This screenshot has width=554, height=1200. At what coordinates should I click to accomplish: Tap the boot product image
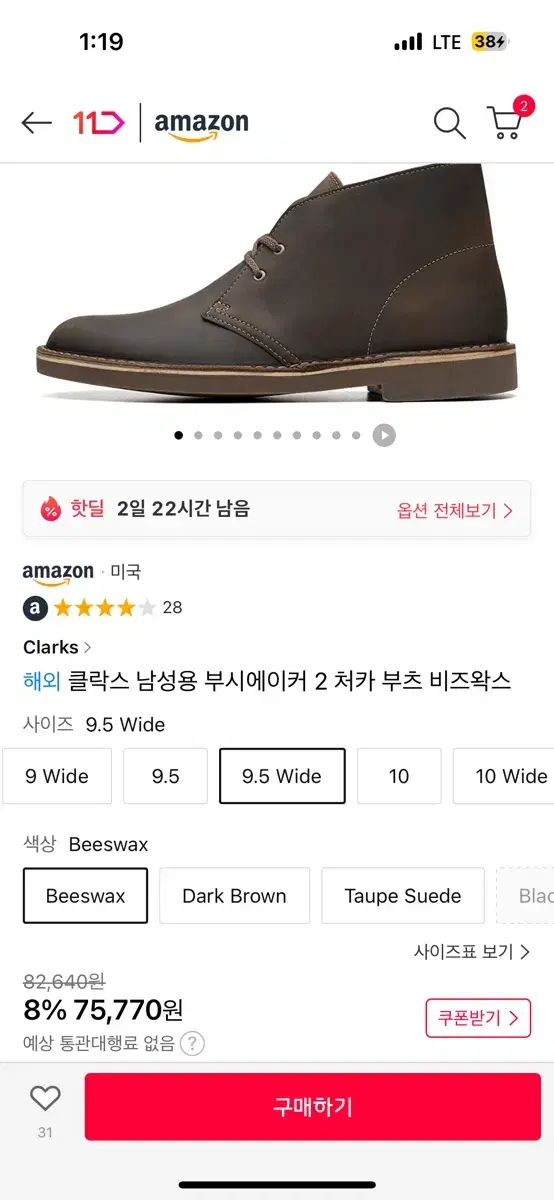tap(277, 290)
